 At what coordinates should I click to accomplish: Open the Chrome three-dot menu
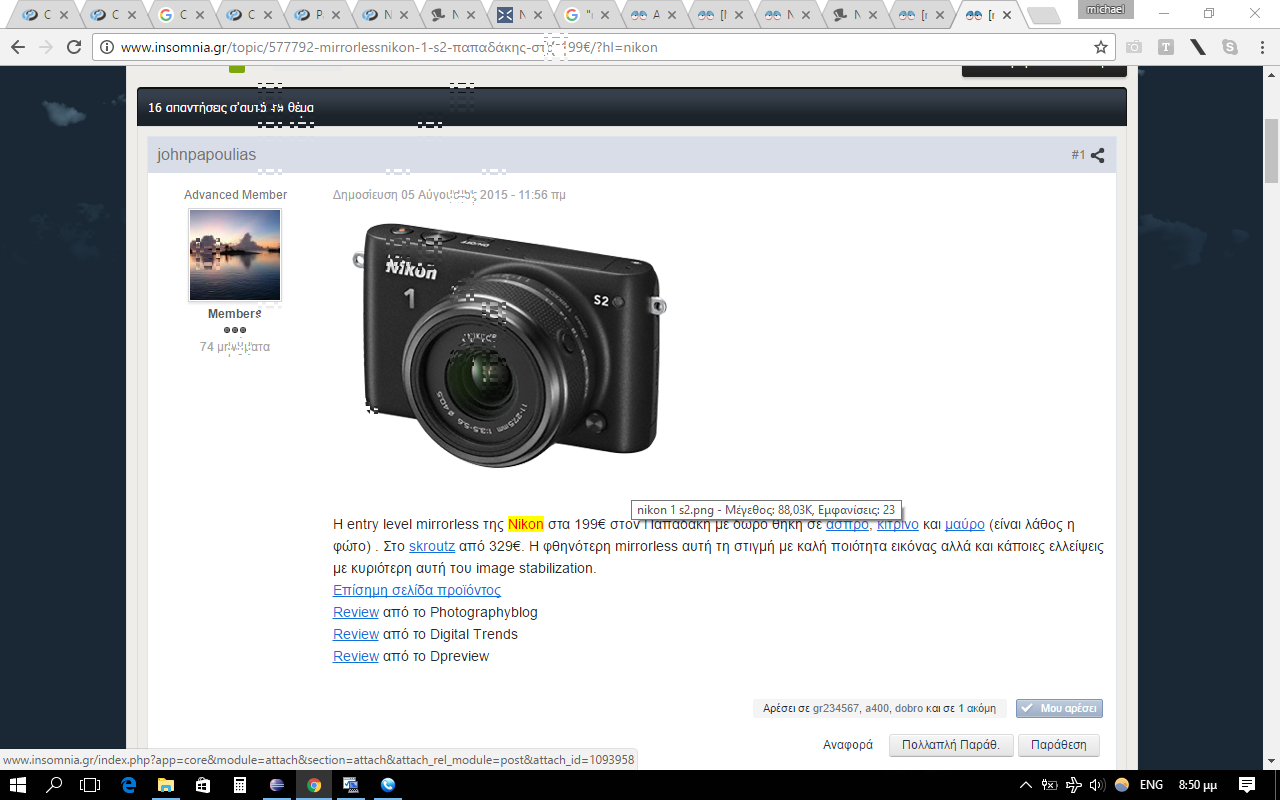[x=1262, y=47]
